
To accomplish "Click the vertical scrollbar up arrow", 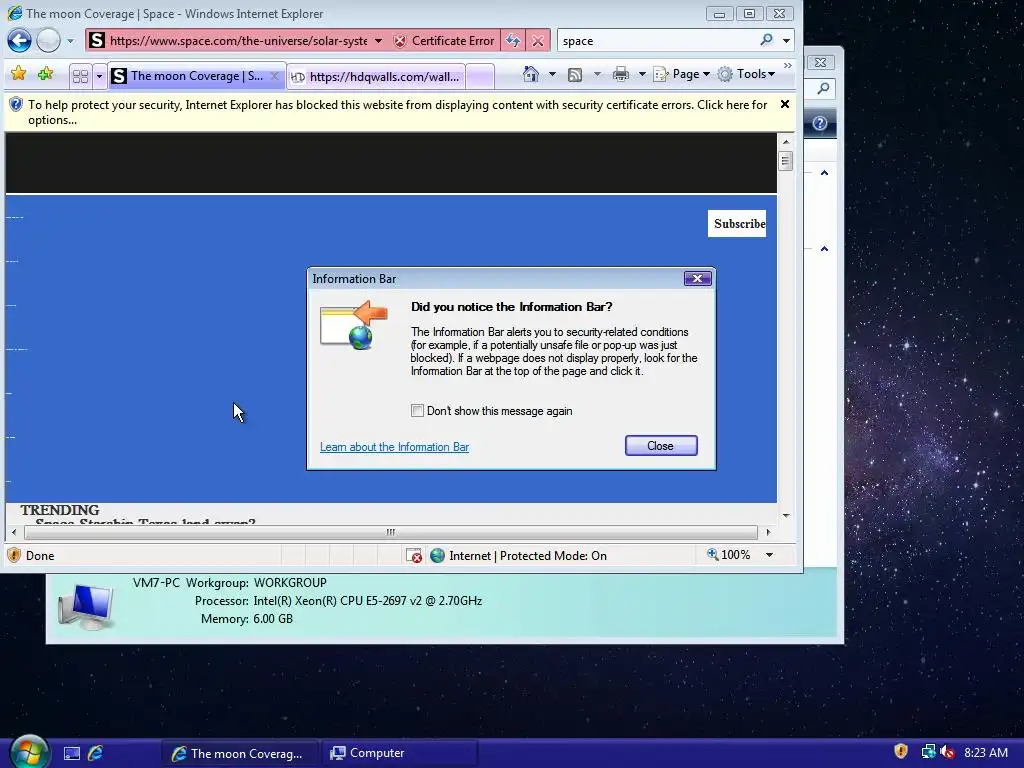I will (786, 141).
